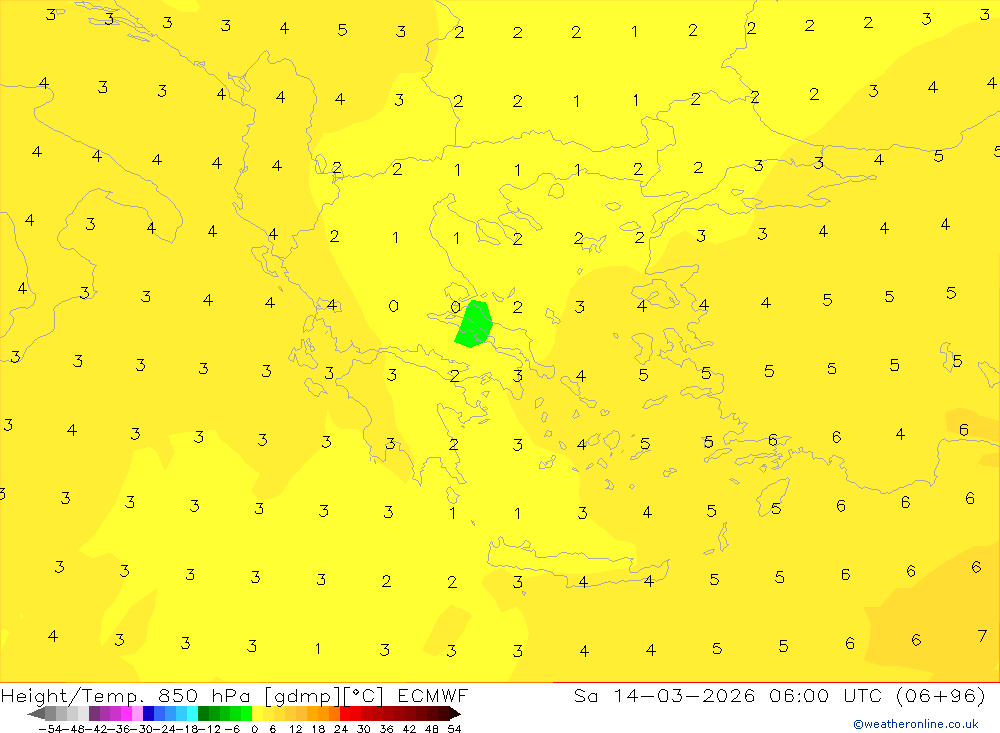1000x733 pixels.
Task: Click the '06:00 UTC' time text
Action: pyautogui.click(x=825, y=695)
